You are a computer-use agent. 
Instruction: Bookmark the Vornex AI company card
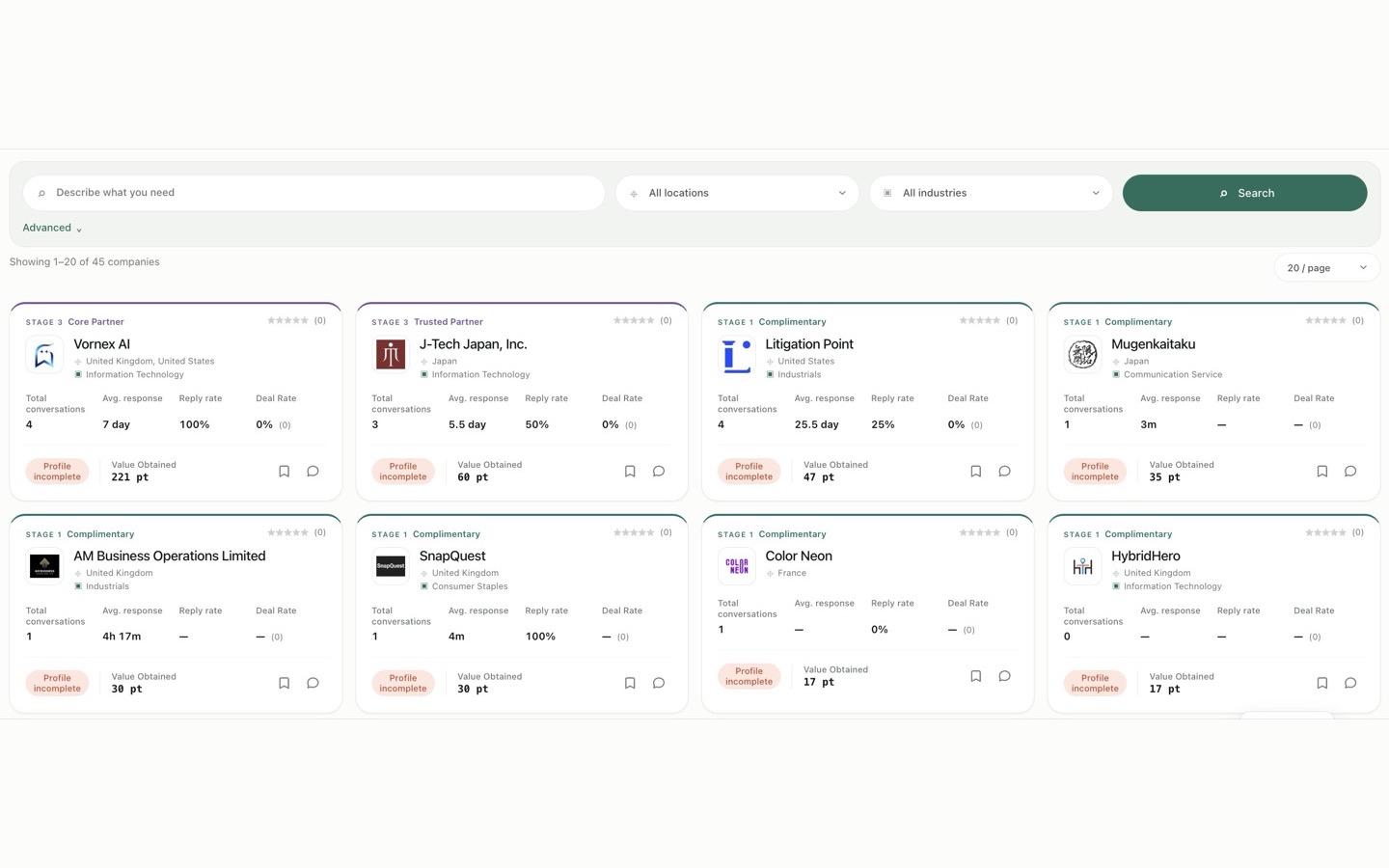[284, 472]
